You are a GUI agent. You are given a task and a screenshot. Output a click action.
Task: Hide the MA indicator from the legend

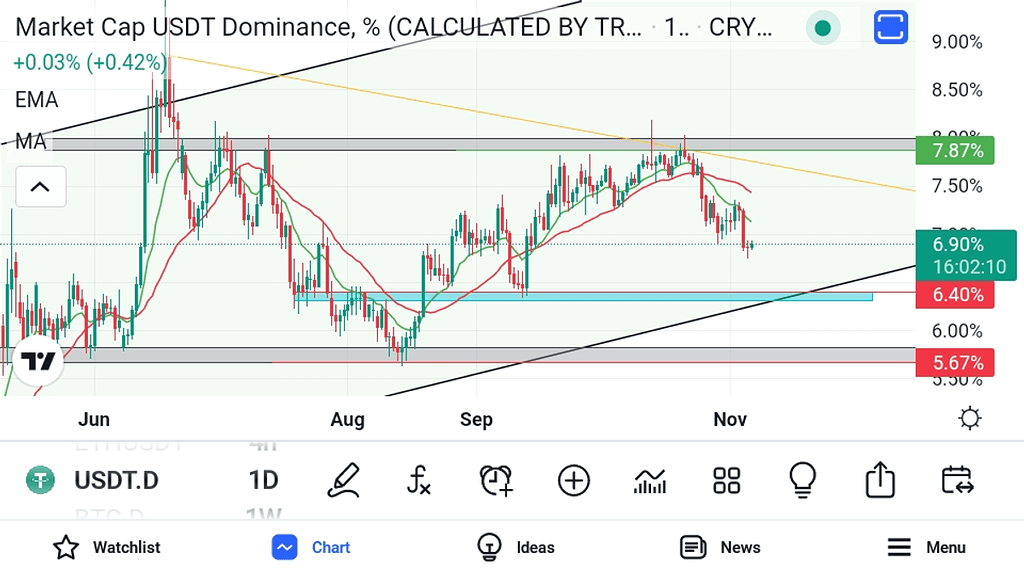31,142
